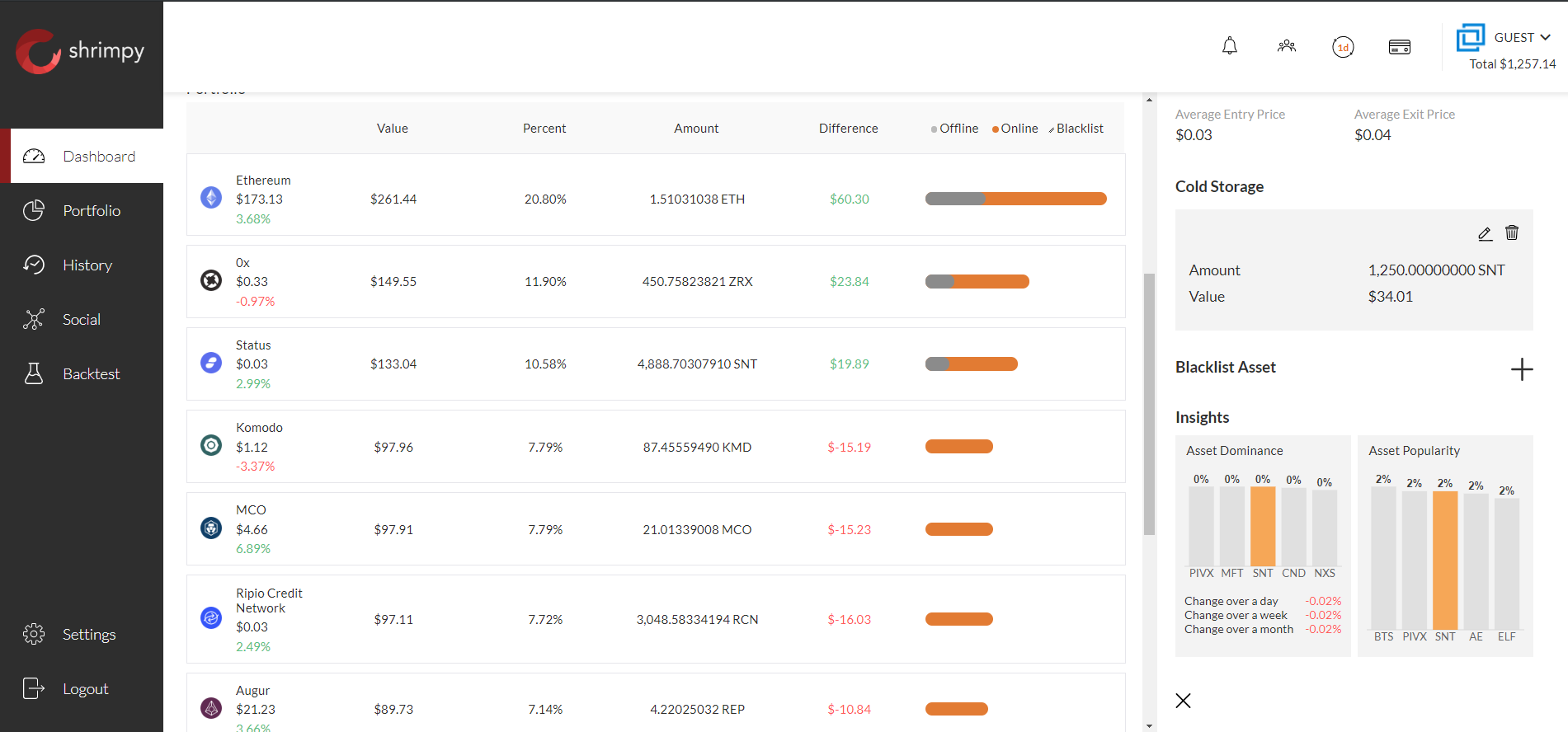Click the Ethereum allocation bar
1568x732 pixels.
1016,199
